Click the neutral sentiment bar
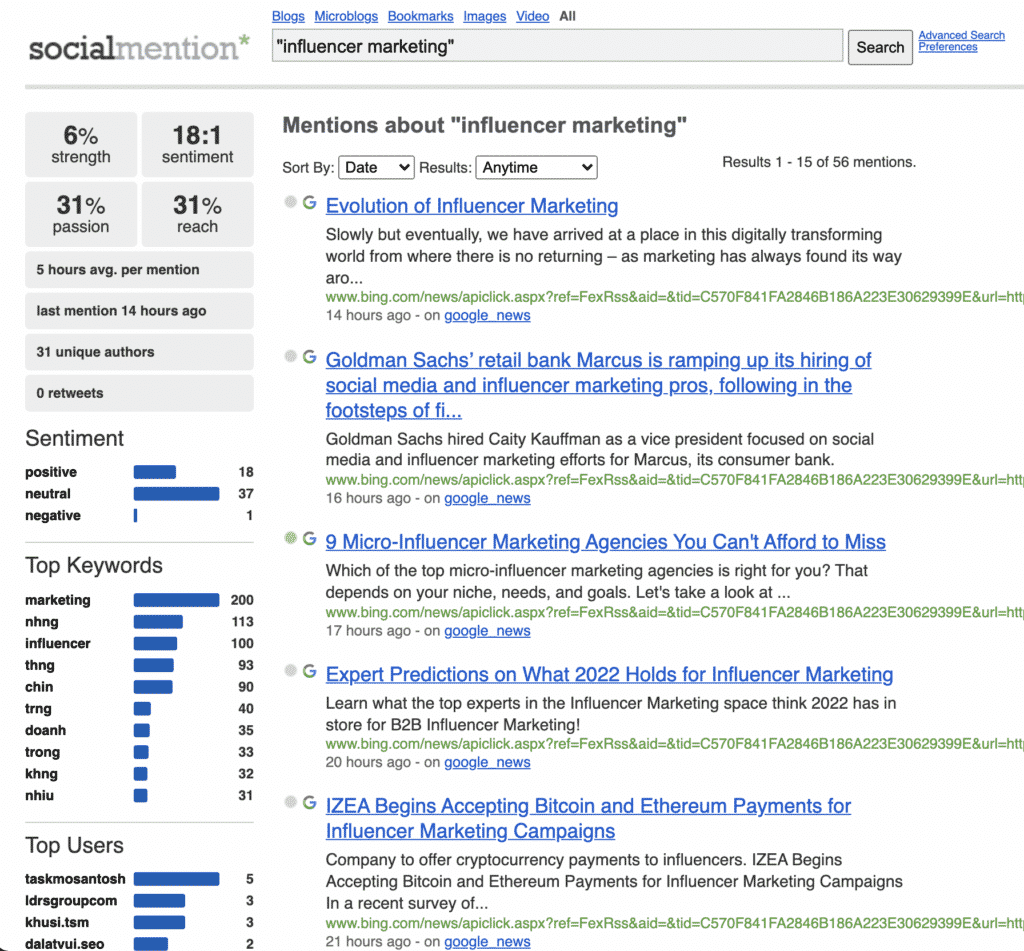Viewport: 1024px width, 951px height. pyautogui.click(x=175, y=494)
